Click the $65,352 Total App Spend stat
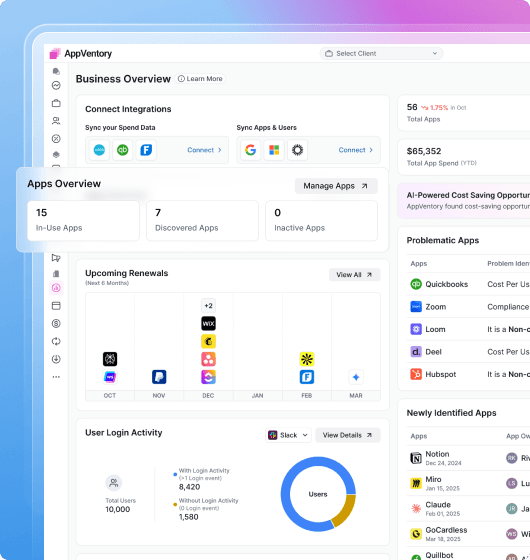 (x=464, y=157)
